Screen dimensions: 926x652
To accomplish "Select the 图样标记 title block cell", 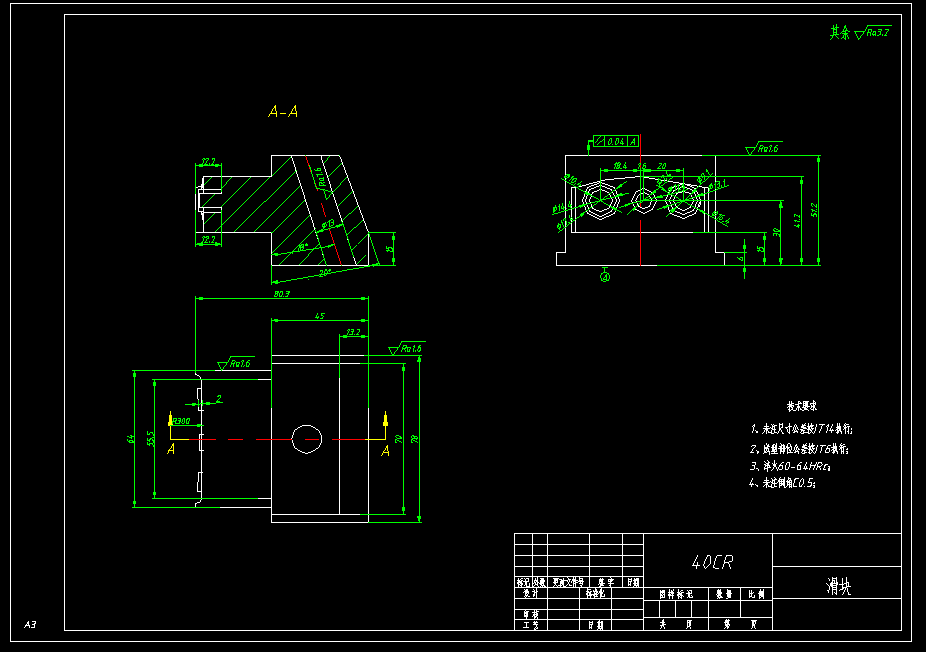I will coord(676,594).
